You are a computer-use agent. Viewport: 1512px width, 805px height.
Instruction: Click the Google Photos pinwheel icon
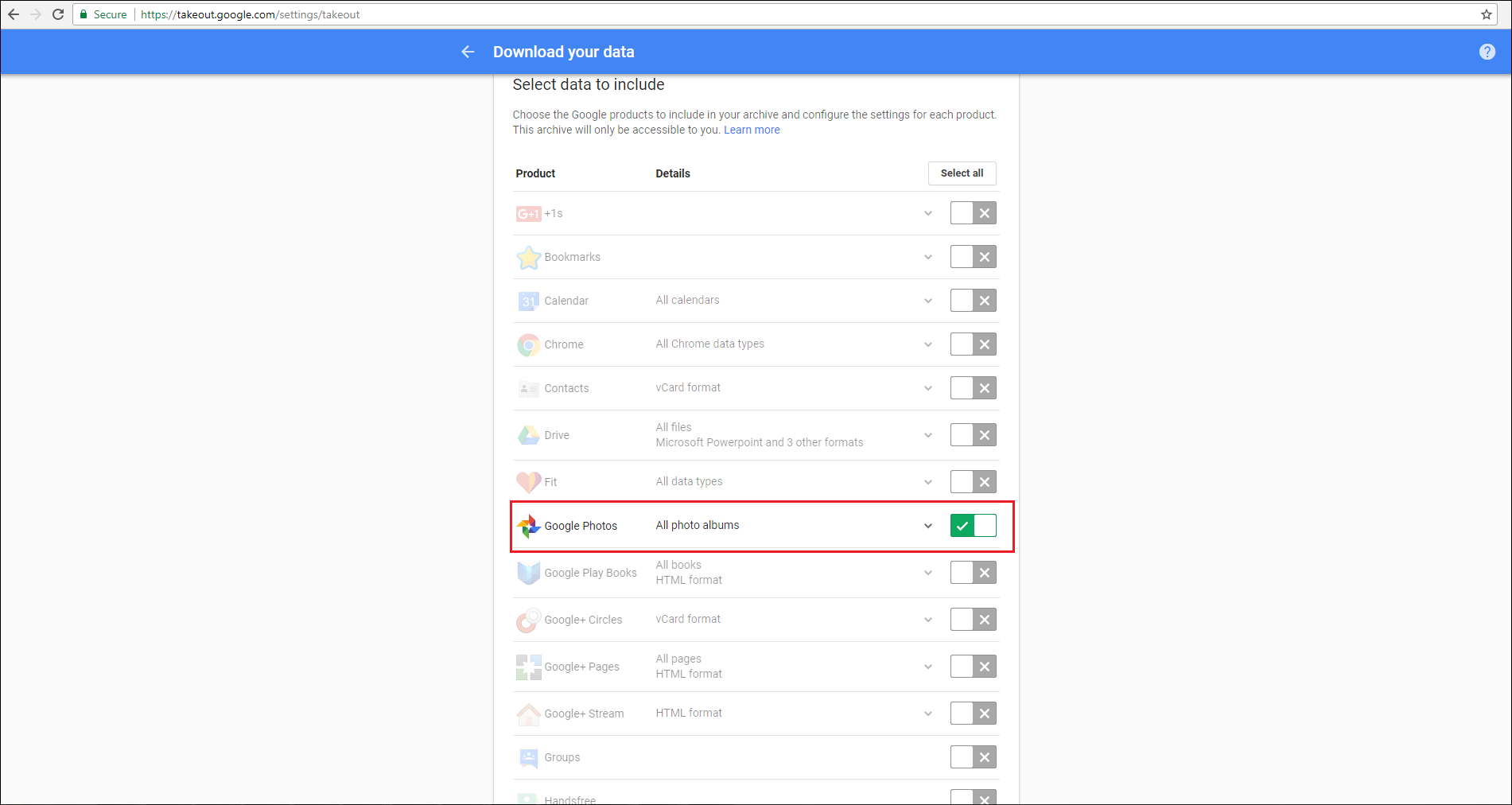click(x=528, y=526)
